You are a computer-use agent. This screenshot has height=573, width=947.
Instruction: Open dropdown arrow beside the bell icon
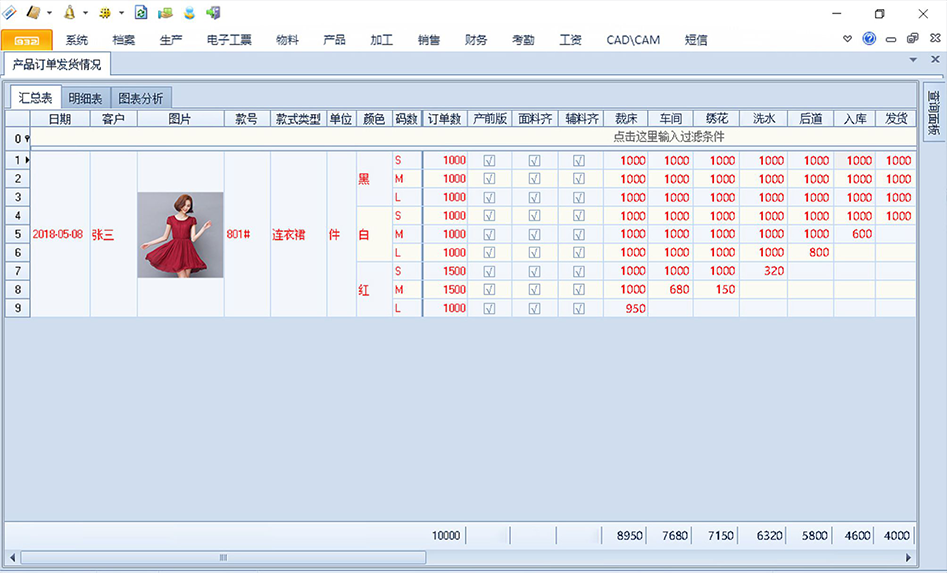click(x=85, y=13)
